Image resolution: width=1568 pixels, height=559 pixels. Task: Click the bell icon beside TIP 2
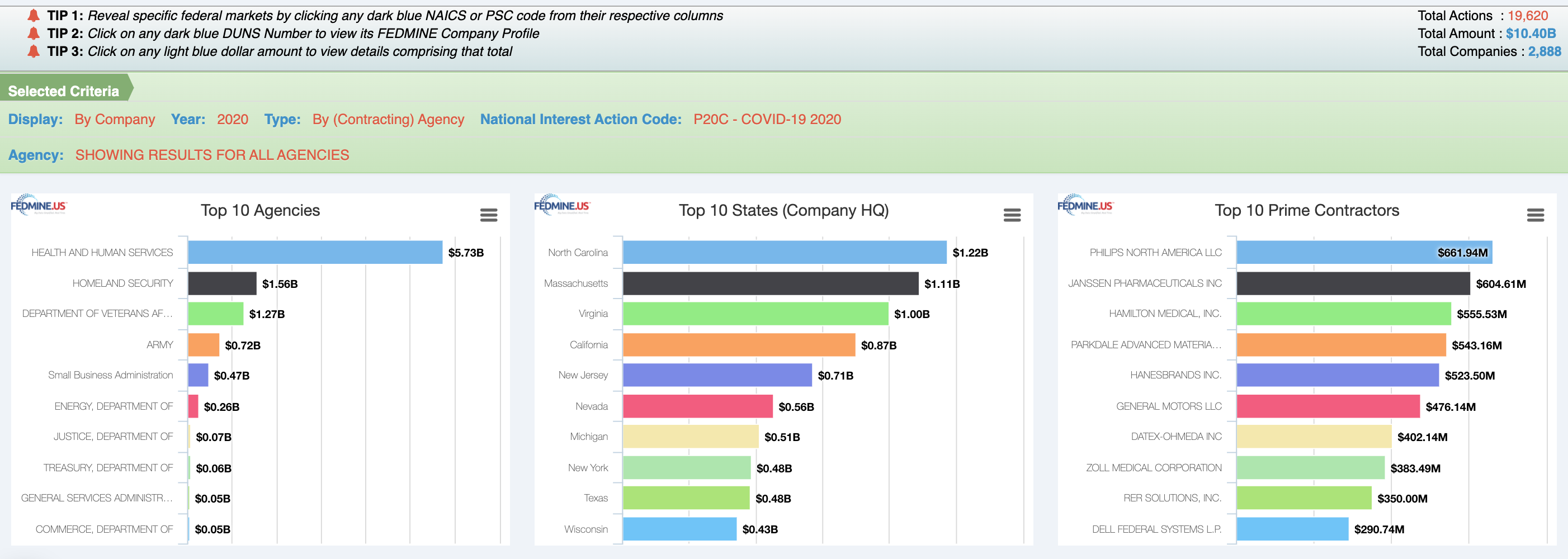tap(34, 33)
